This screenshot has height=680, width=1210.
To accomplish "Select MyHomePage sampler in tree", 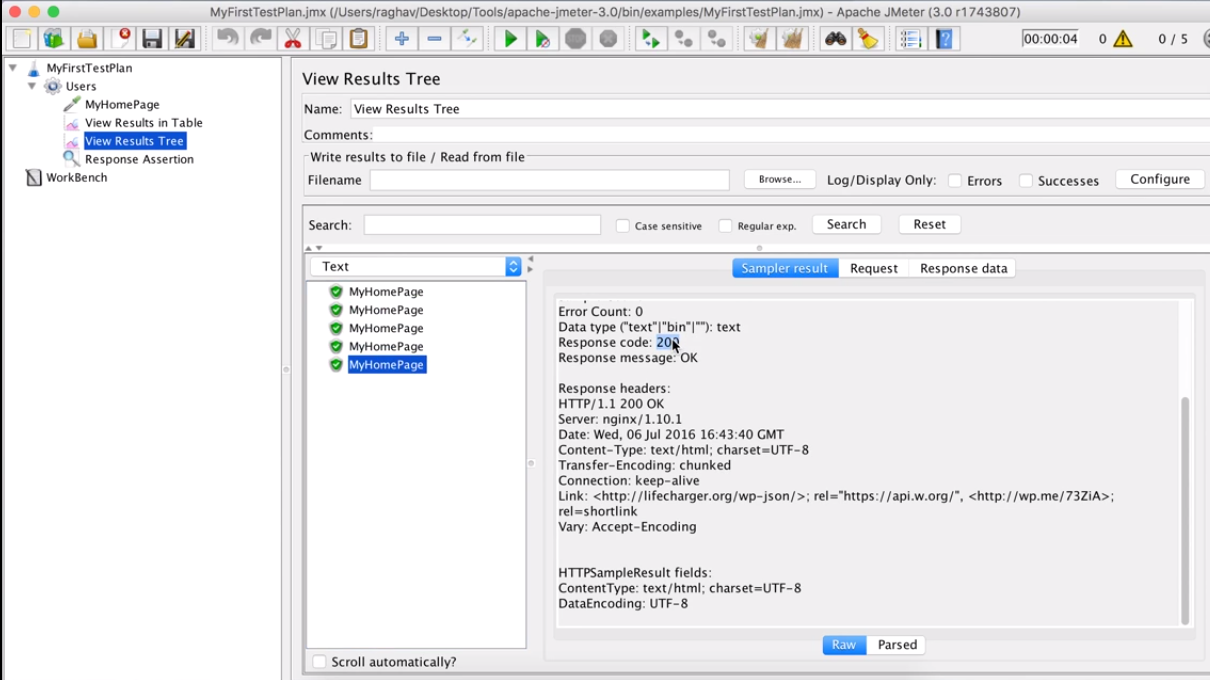I will 122,104.
